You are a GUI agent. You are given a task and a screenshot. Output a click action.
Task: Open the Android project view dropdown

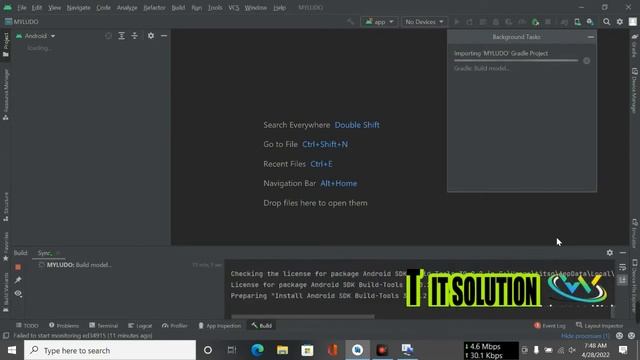pyautogui.click(x=36, y=36)
